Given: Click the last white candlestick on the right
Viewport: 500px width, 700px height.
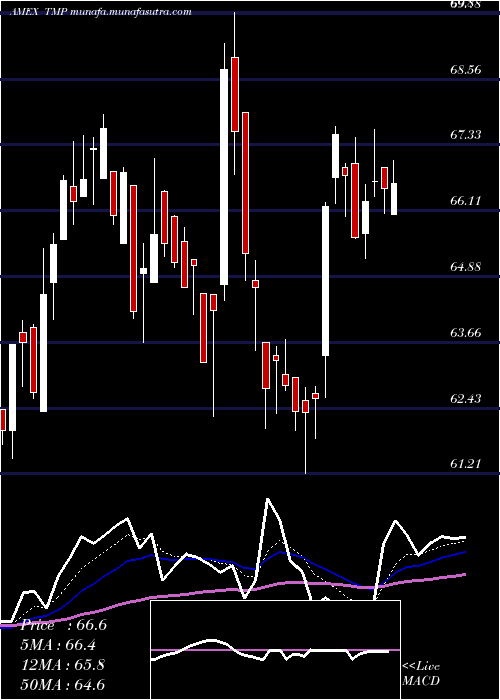Looking at the screenshot, I should click(x=394, y=199).
